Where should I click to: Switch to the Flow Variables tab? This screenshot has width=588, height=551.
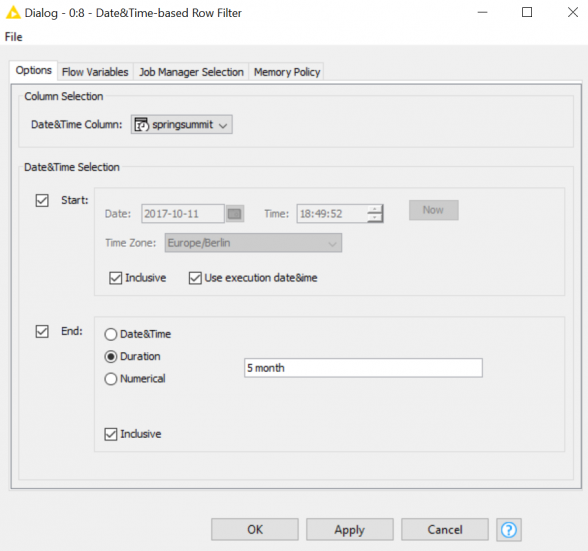[x=95, y=72]
